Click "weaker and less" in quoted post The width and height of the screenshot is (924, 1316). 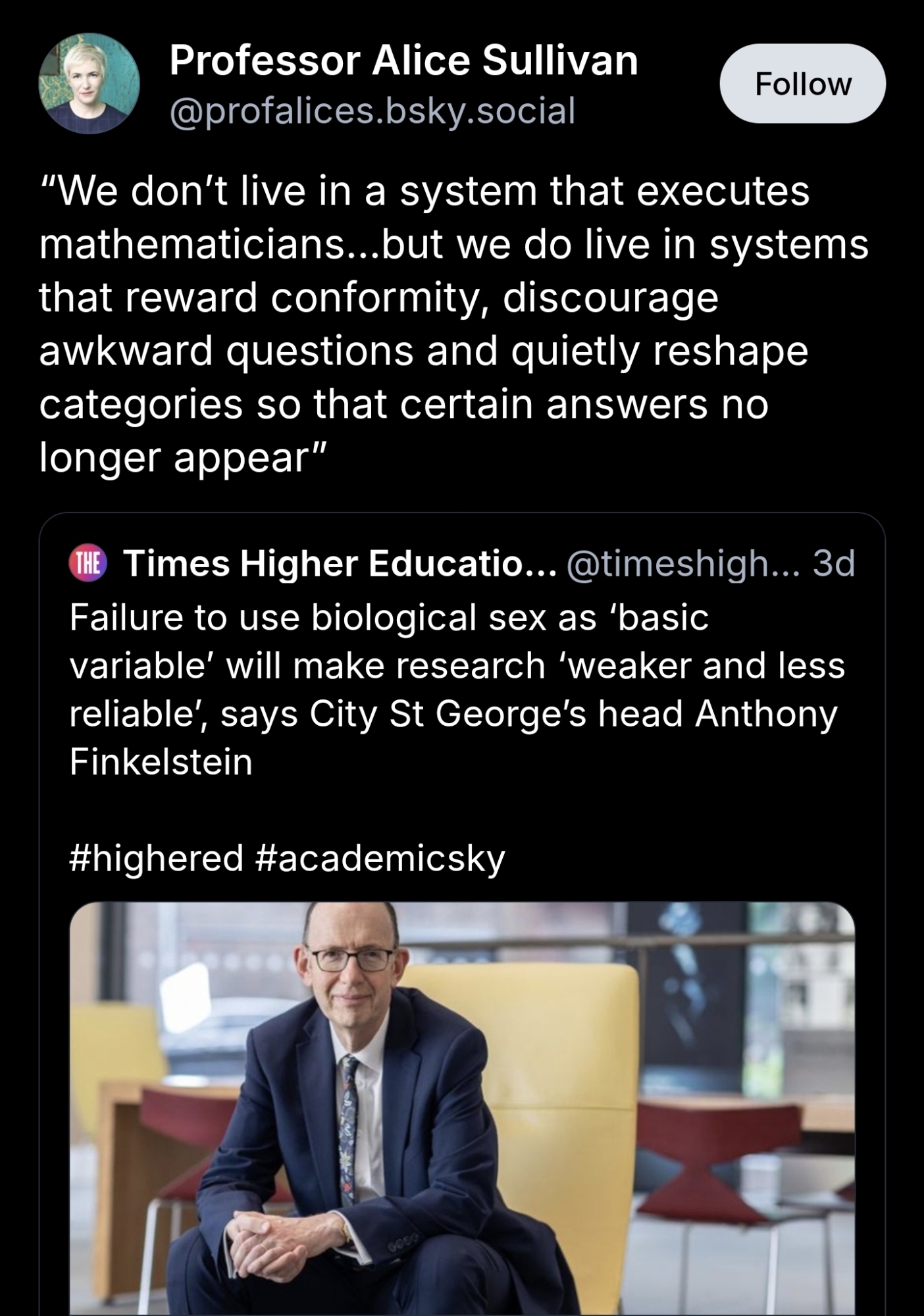[706, 666]
